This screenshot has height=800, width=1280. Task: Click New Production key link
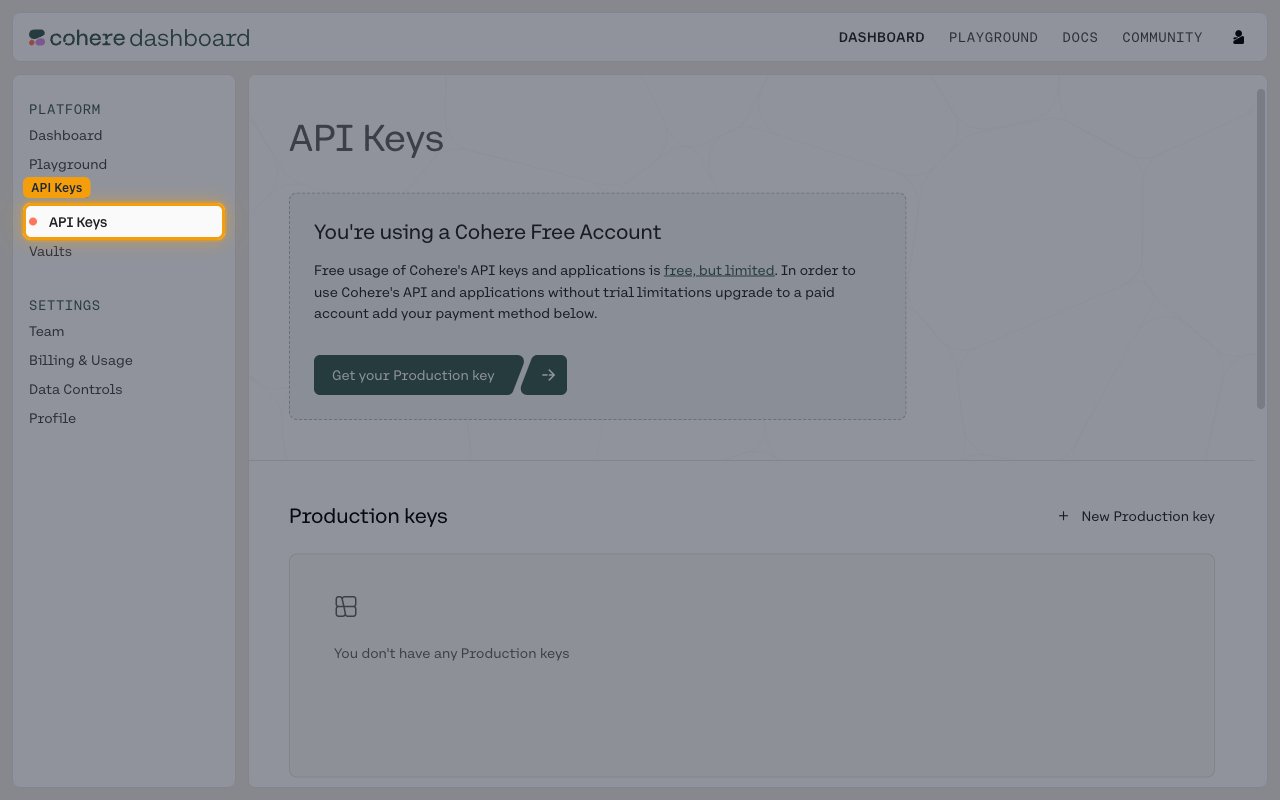pyautogui.click(x=1148, y=516)
